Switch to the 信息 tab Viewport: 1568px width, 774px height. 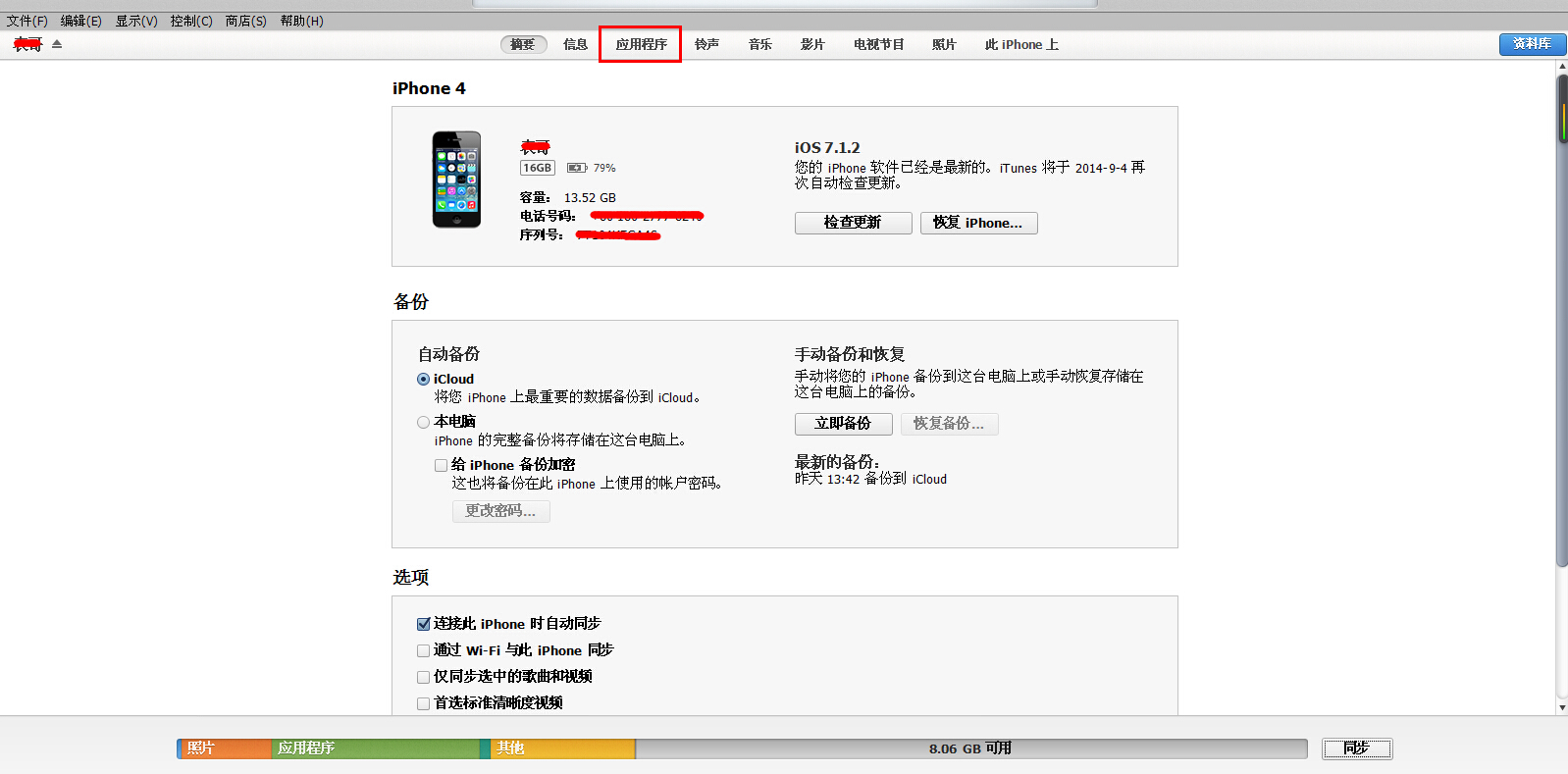pyautogui.click(x=576, y=44)
